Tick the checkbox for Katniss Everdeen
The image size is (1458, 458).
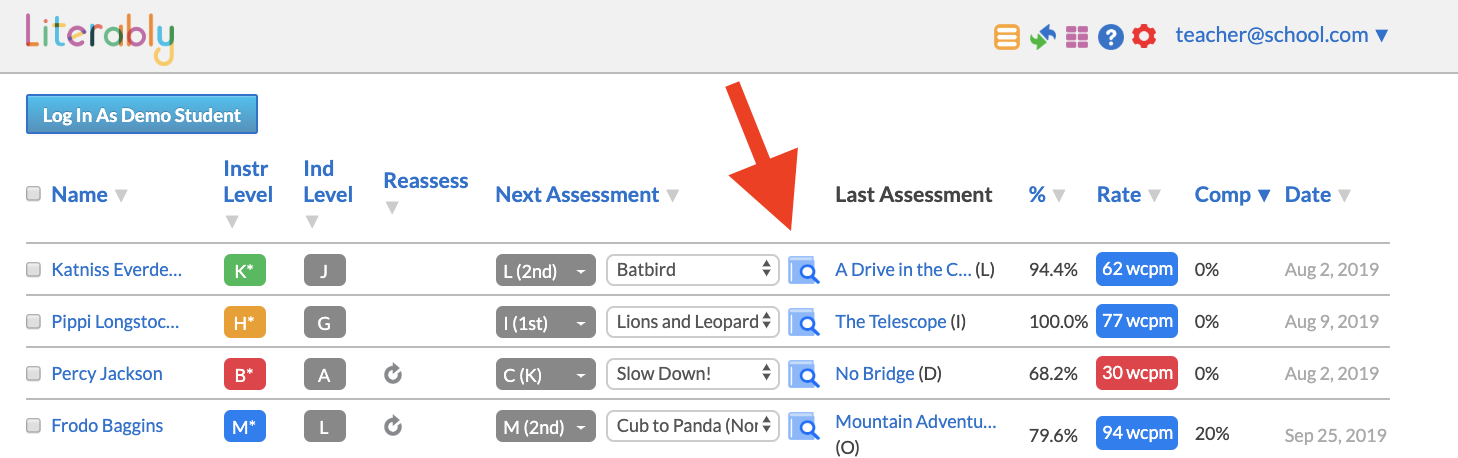34,269
